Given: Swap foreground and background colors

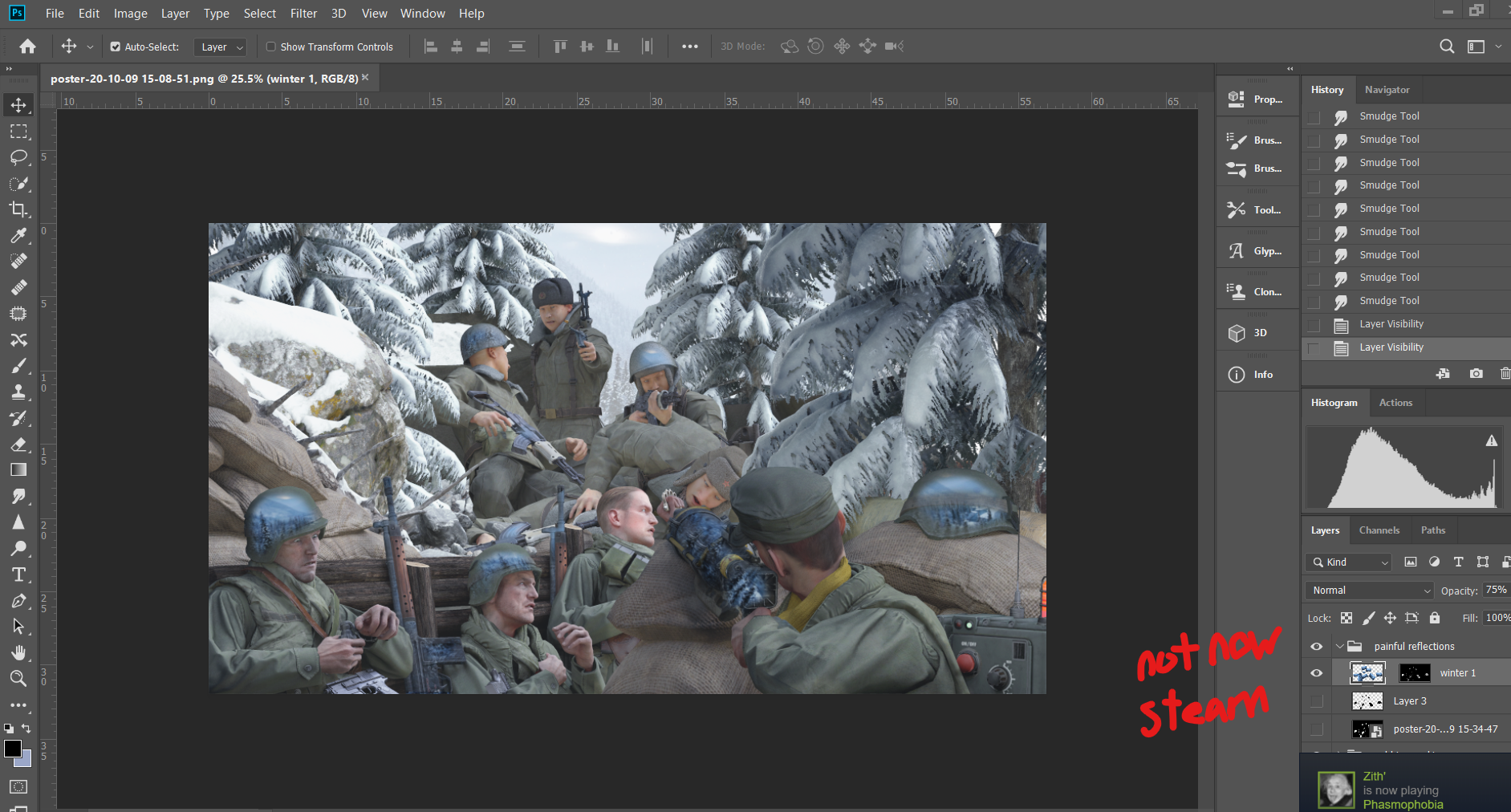Looking at the screenshot, I should tap(26, 729).
